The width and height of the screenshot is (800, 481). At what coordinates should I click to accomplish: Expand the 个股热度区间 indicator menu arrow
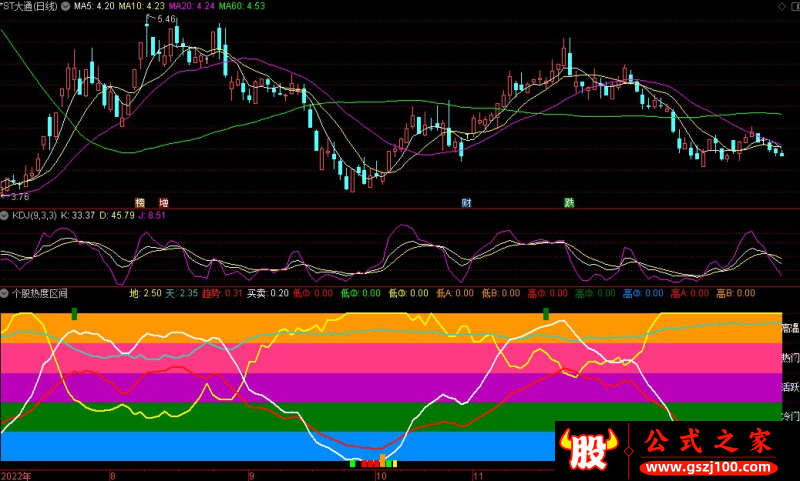(x=5, y=293)
